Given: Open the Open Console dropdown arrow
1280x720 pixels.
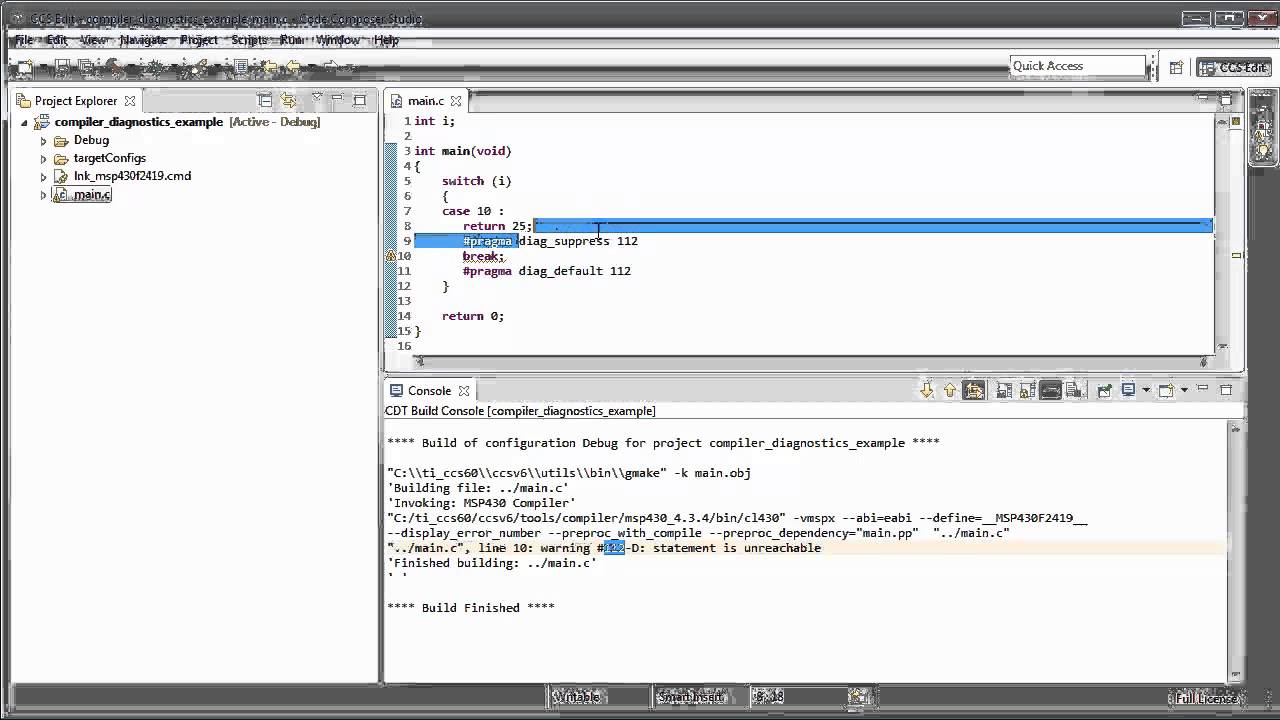Looking at the screenshot, I should tap(1184, 390).
